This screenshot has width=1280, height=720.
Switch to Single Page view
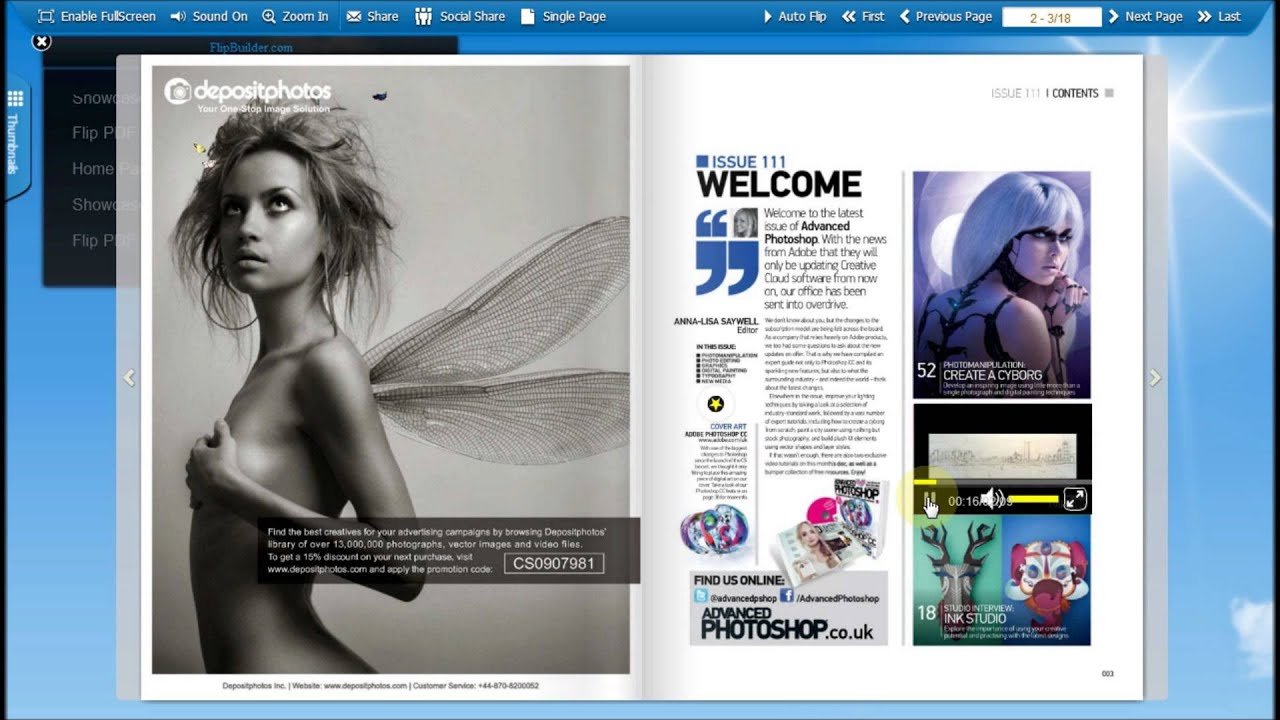pos(563,16)
